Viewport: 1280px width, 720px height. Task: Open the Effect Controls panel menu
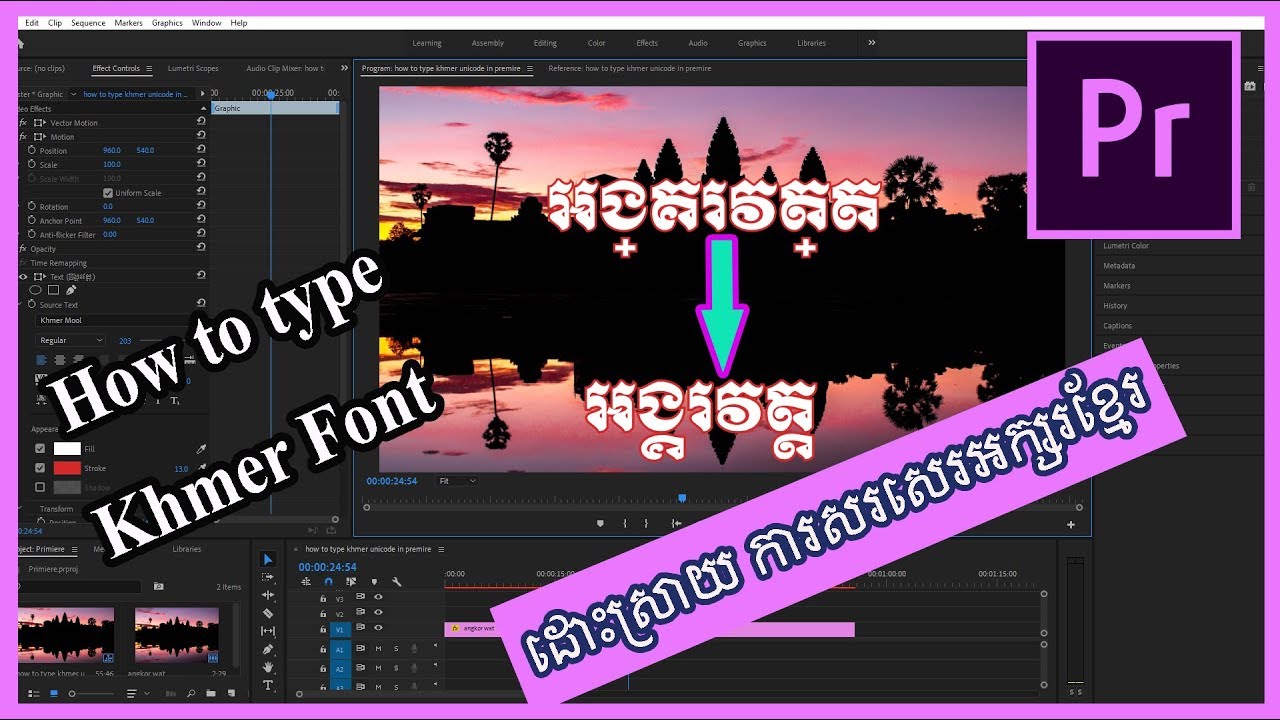149,69
